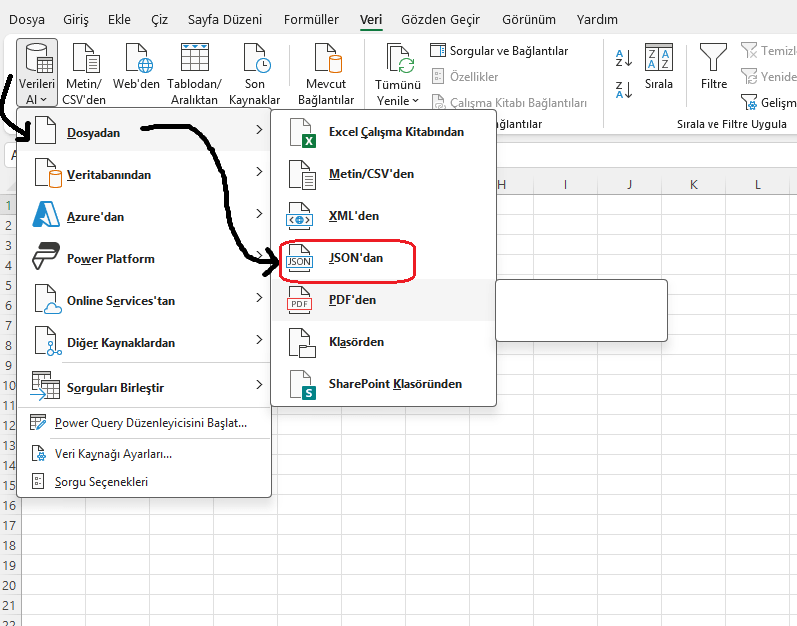Image resolution: width=797 pixels, height=626 pixels.
Task: Choose Metin/CSV'den in the submenu
Action: click(x=383, y=174)
